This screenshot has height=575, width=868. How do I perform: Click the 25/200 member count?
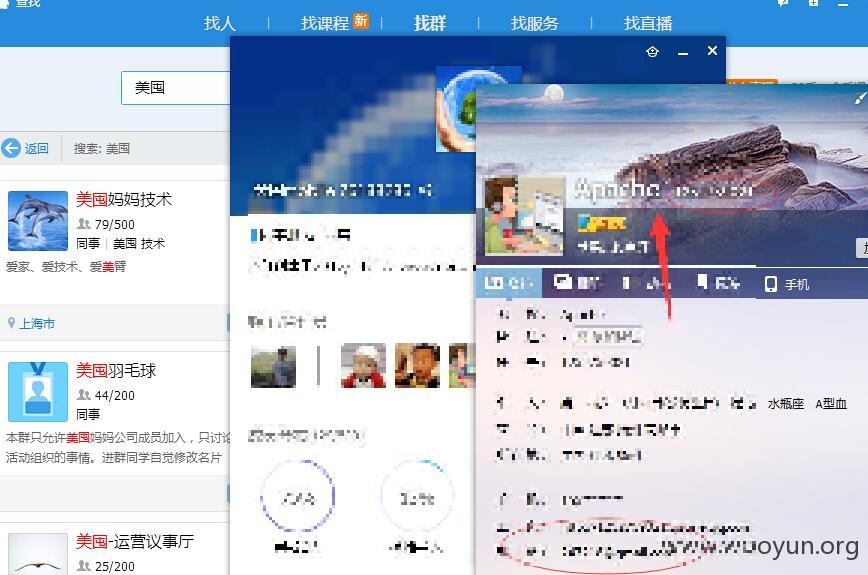(x=115, y=566)
